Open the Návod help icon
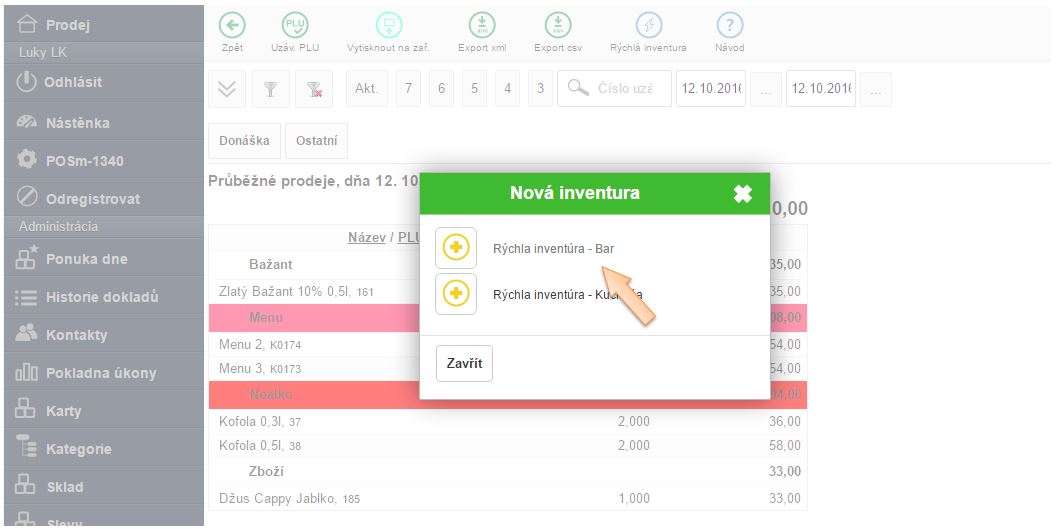 coord(729,26)
